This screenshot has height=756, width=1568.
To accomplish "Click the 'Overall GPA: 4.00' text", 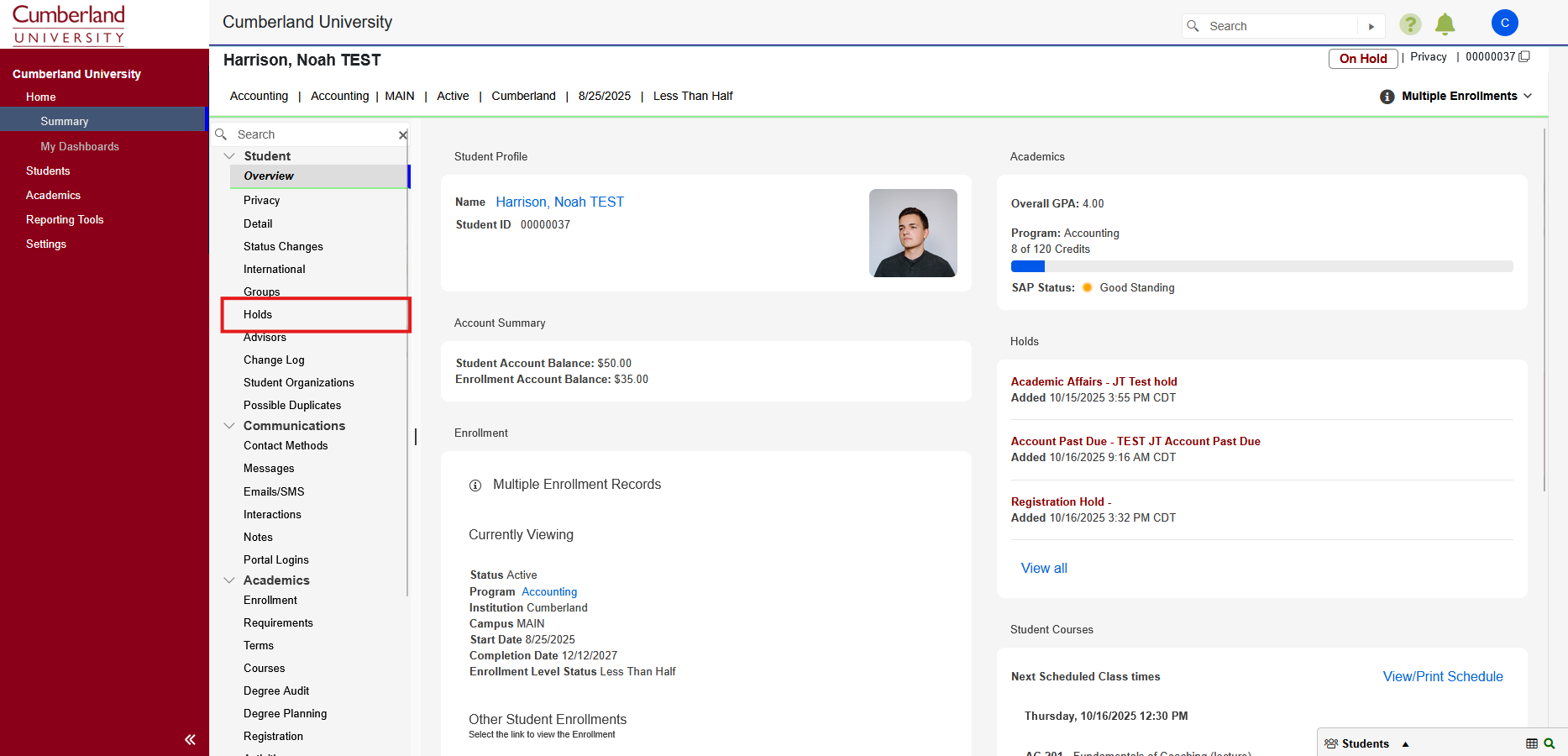I will [x=1057, y=203].
